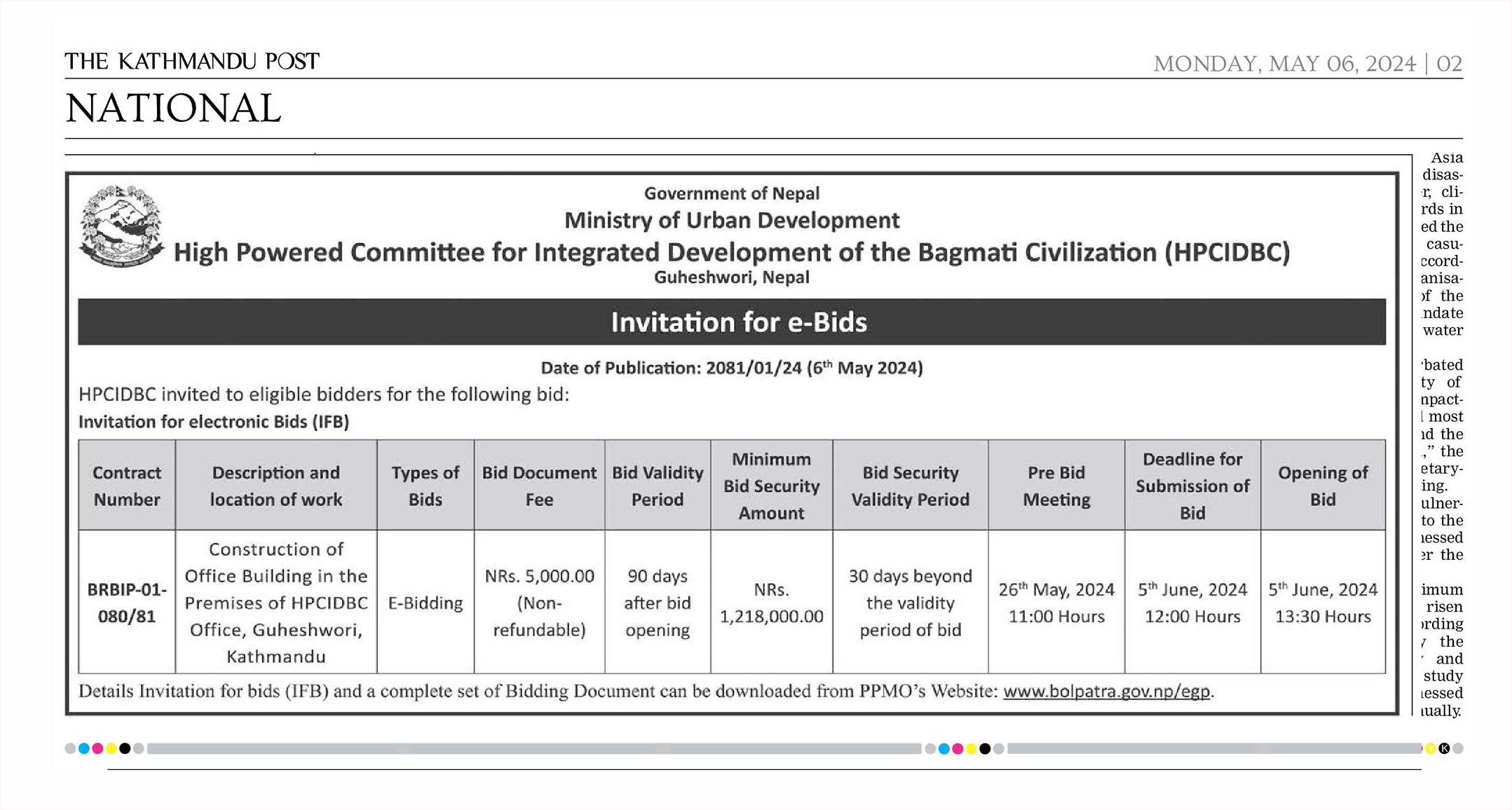
Task: Click the "26th May, 2024 11:00 Hours" cell
Action: pyautogui.click(x=1056, y=603)
